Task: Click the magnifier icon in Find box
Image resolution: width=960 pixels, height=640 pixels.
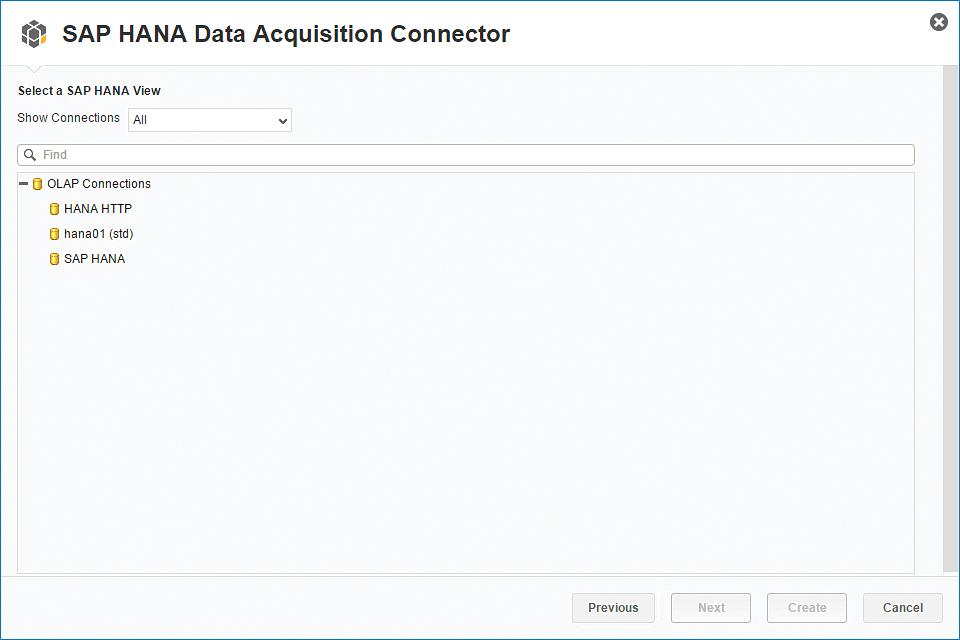Action: 29,155
